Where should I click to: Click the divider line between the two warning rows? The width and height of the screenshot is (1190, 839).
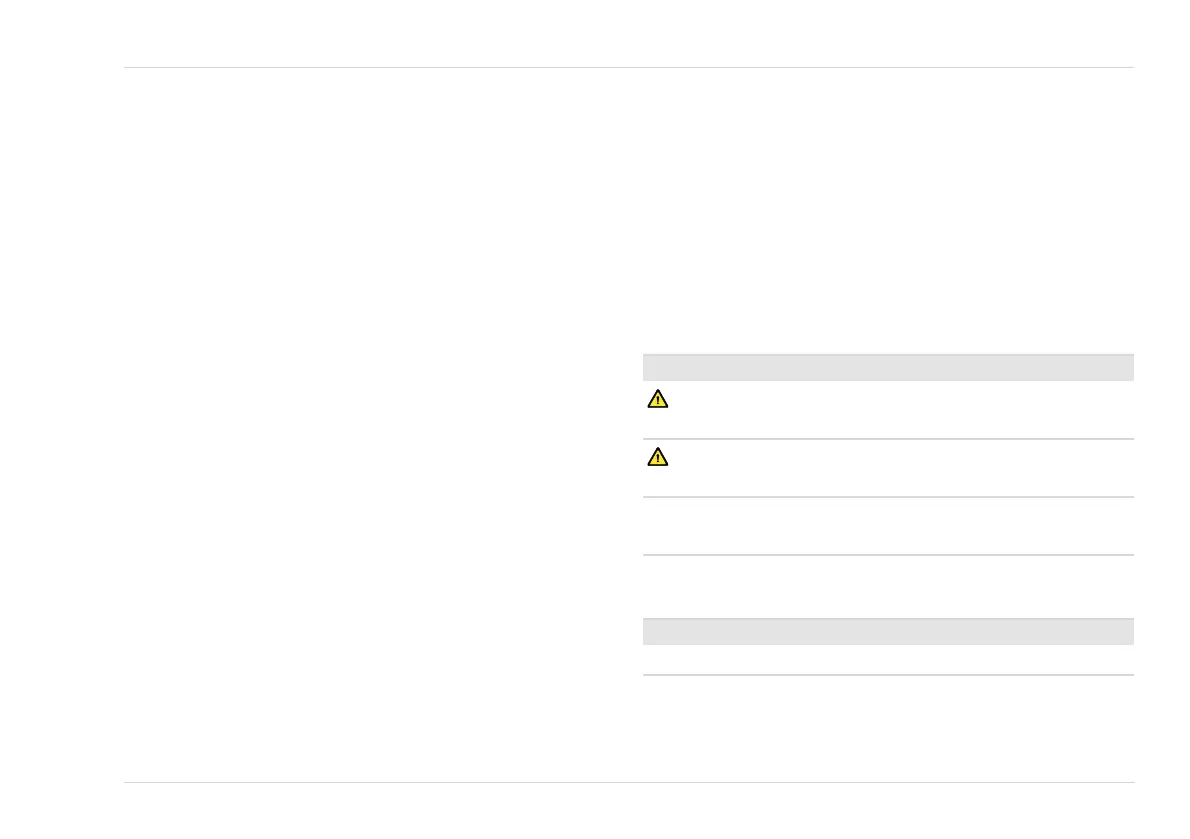pos(887,439)
